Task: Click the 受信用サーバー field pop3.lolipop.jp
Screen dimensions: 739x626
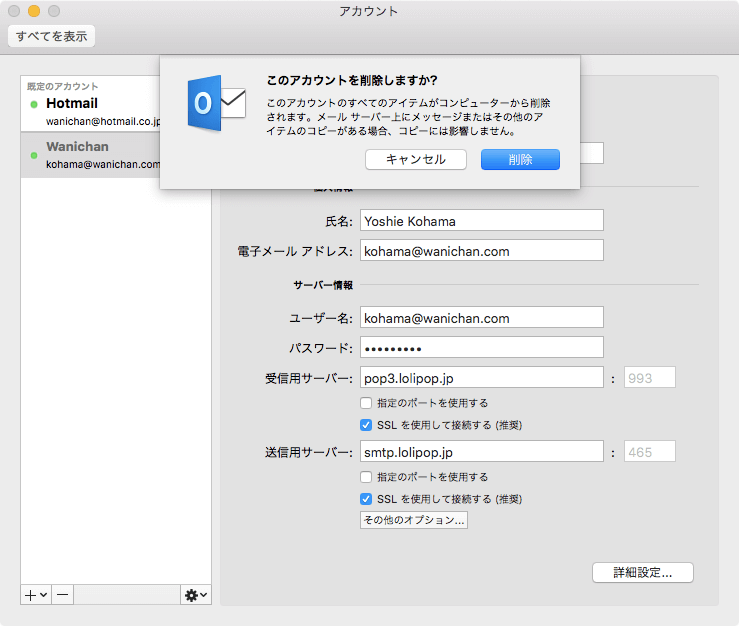Action: click(x=482, y=378)
